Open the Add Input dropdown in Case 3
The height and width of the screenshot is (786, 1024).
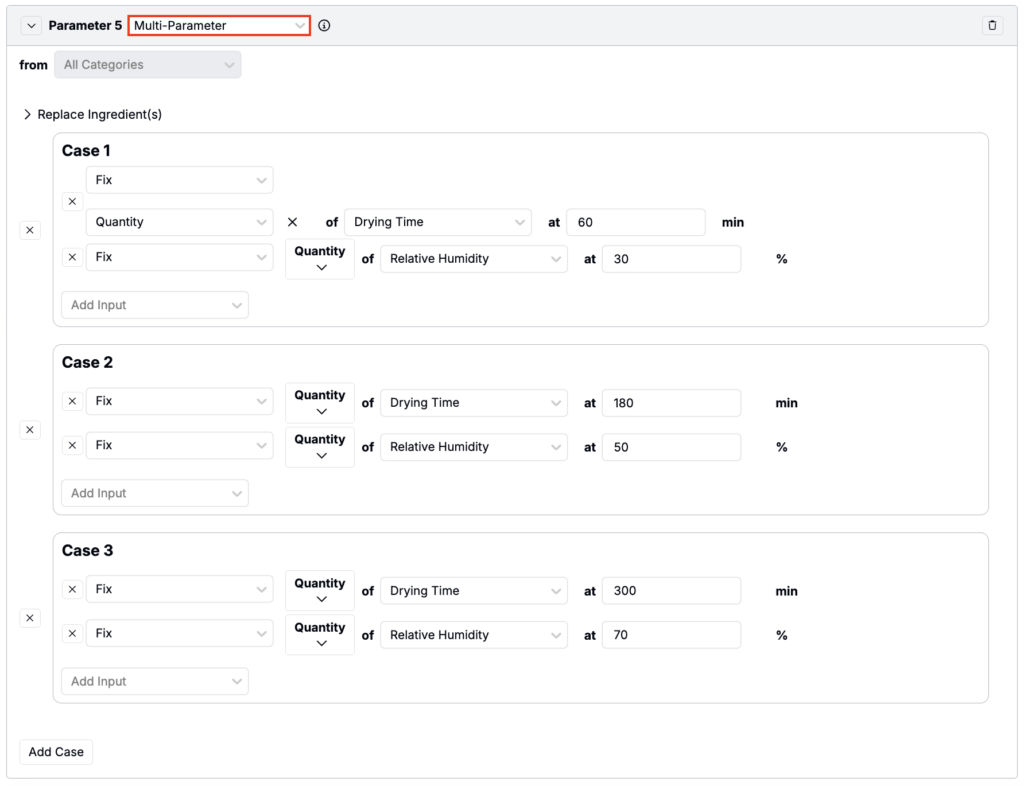click(155, 682)
